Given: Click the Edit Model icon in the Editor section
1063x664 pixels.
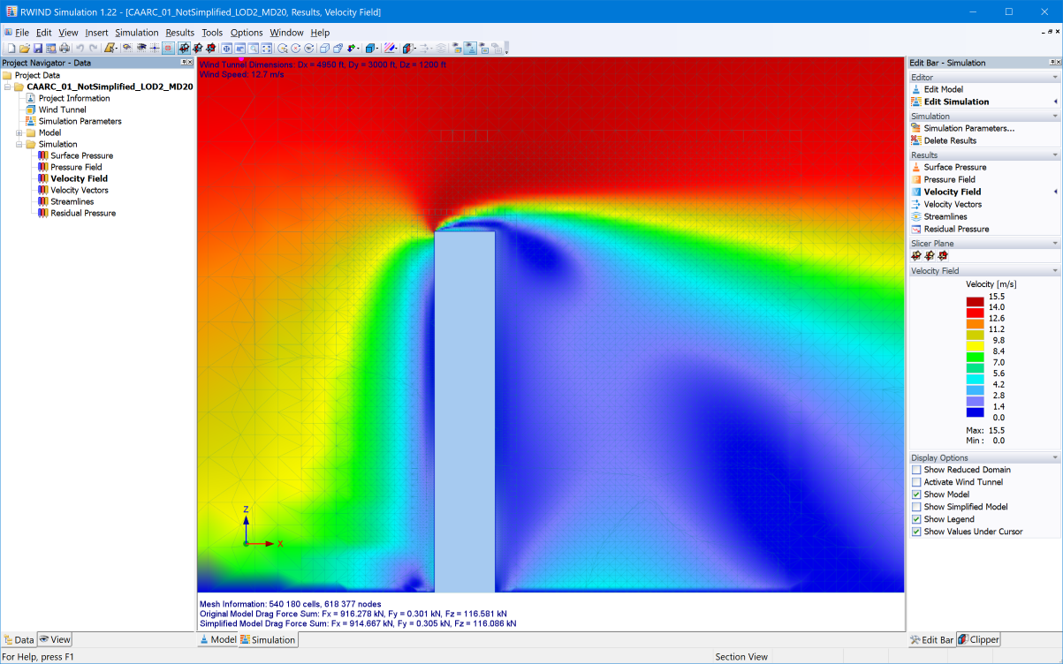Looking at the screenshot, I should coord(918,89).
